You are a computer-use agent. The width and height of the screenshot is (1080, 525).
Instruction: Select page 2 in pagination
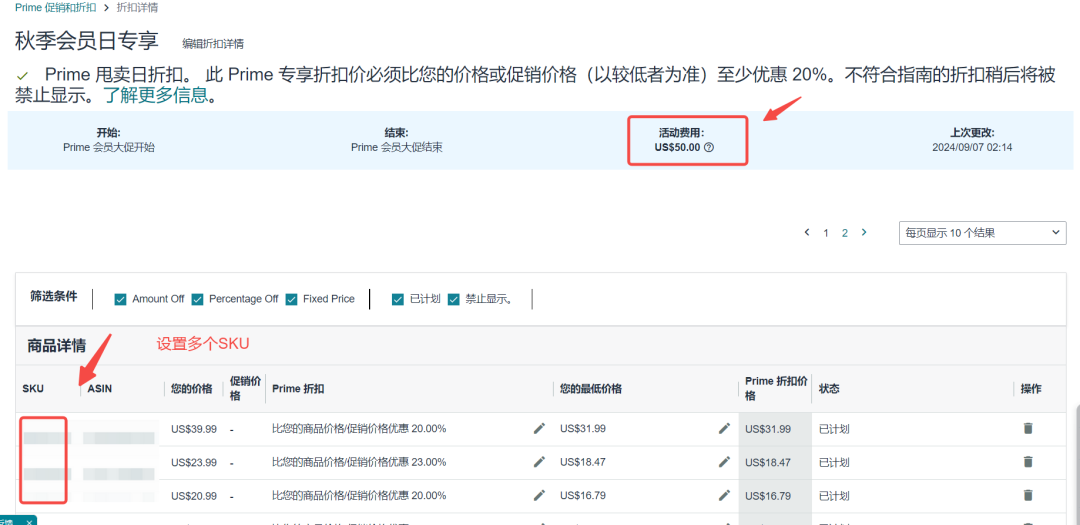coord(844,233)
